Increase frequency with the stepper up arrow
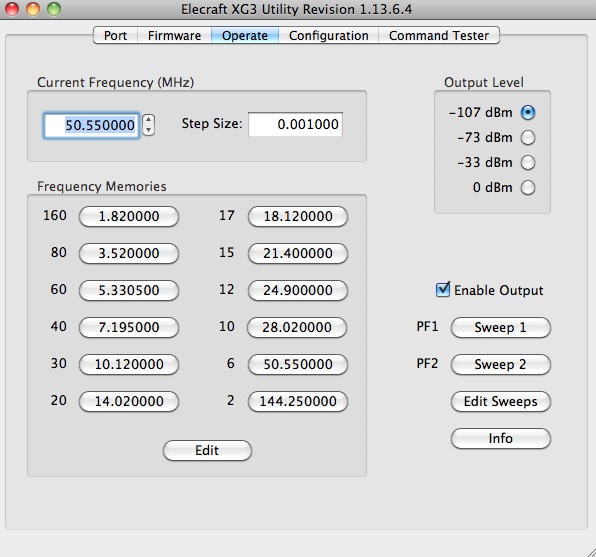 (x=149, y=120)
